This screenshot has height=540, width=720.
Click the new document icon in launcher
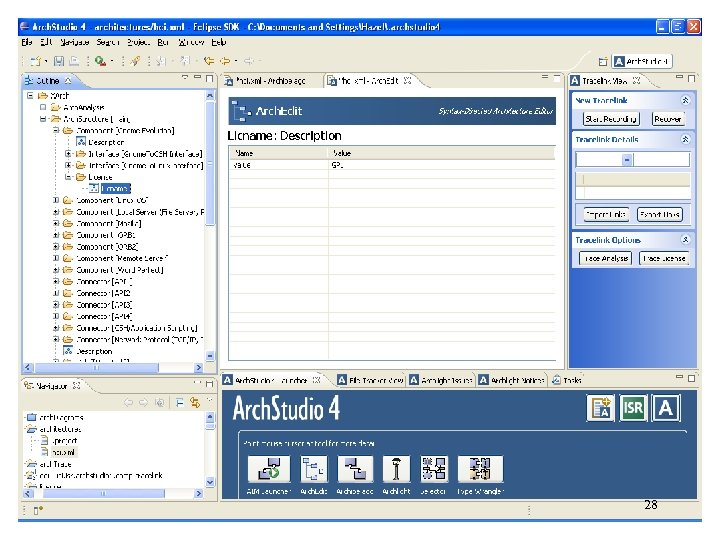[x=601, y=408]
